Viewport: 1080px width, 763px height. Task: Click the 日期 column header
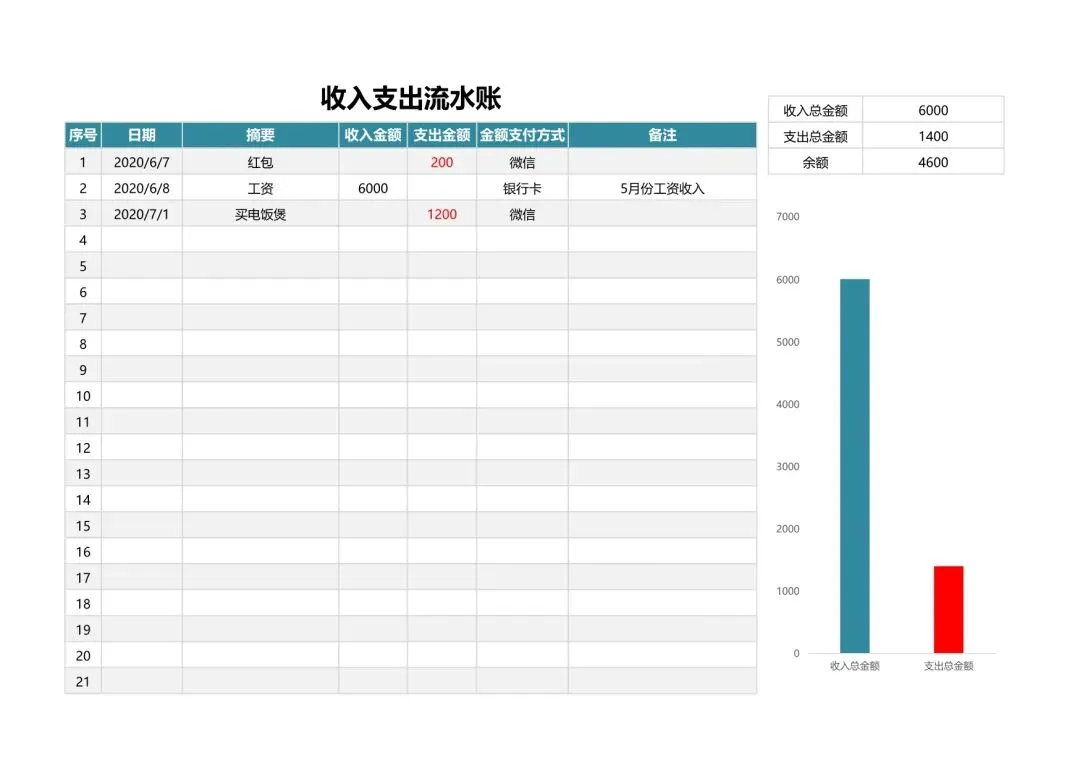point(142,135)
